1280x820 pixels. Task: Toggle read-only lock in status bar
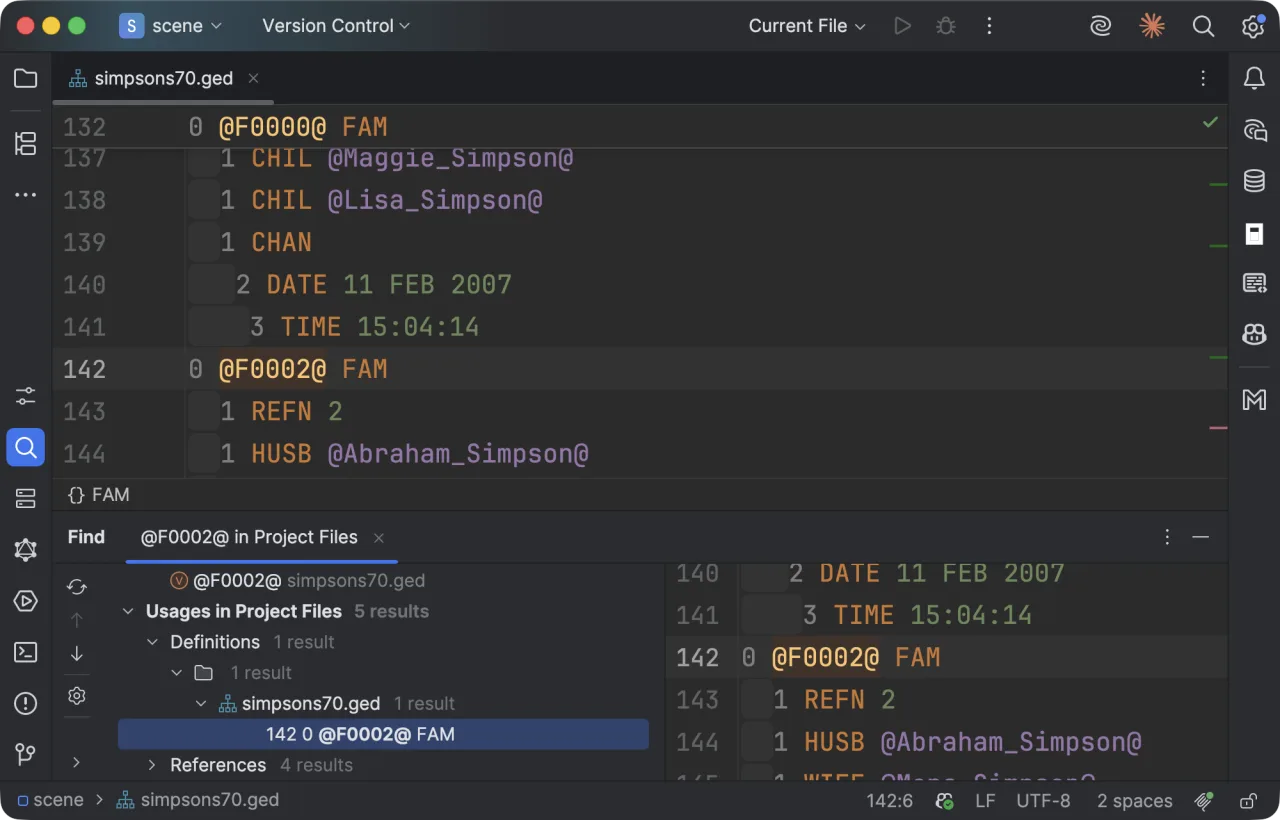[1248, 800]
